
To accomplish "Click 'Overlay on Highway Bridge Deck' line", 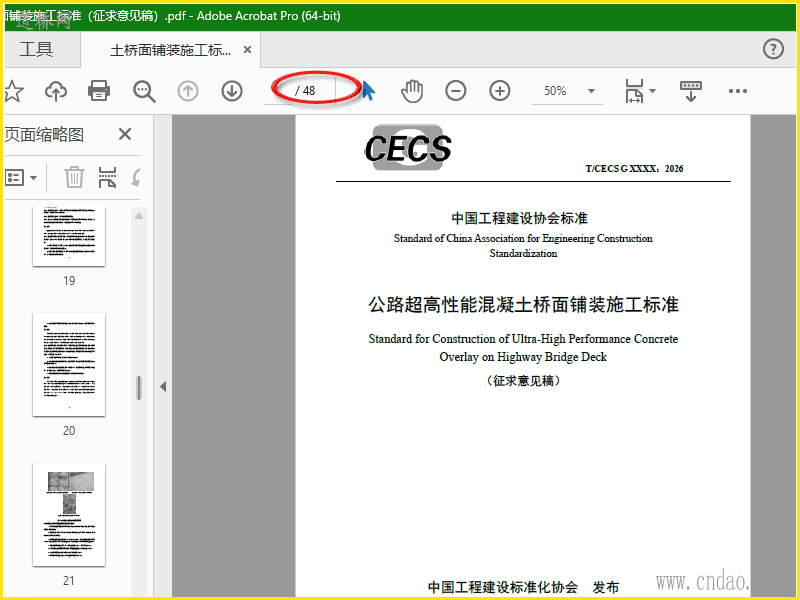I will 523,357.
